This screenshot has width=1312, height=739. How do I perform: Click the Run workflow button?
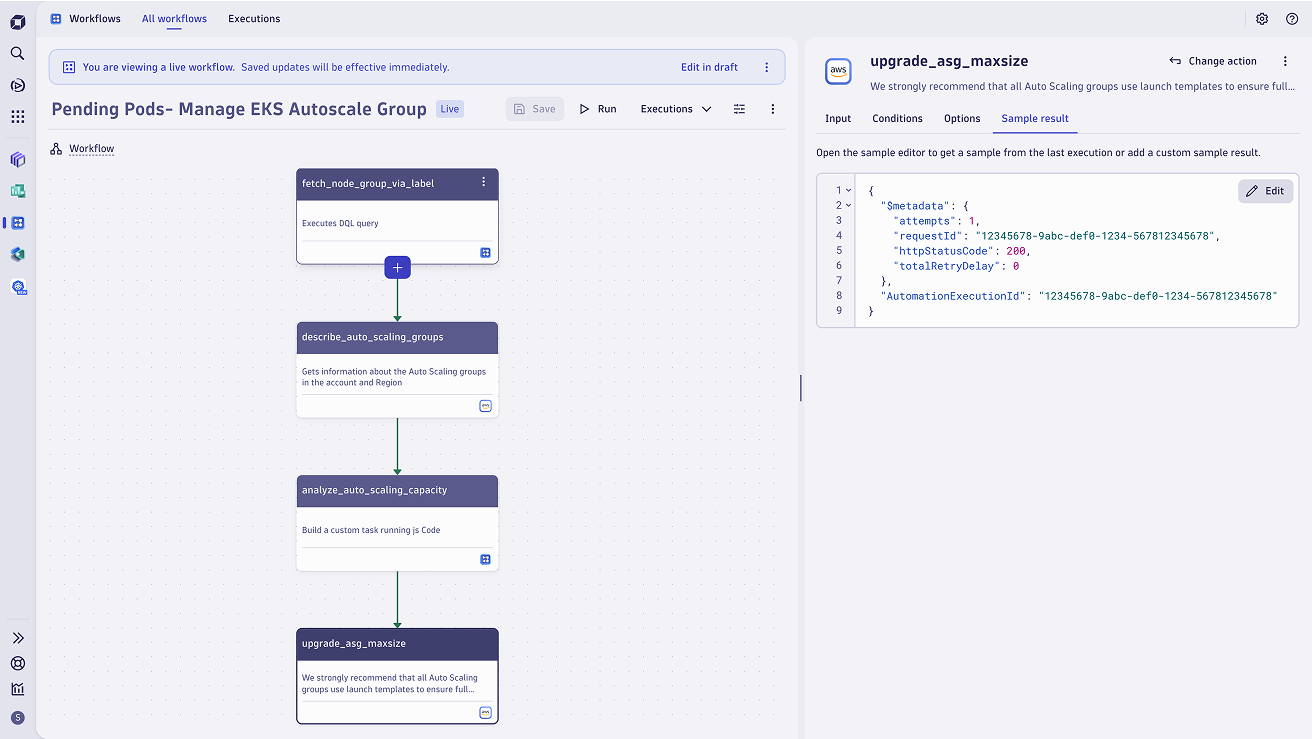[598, 109]
